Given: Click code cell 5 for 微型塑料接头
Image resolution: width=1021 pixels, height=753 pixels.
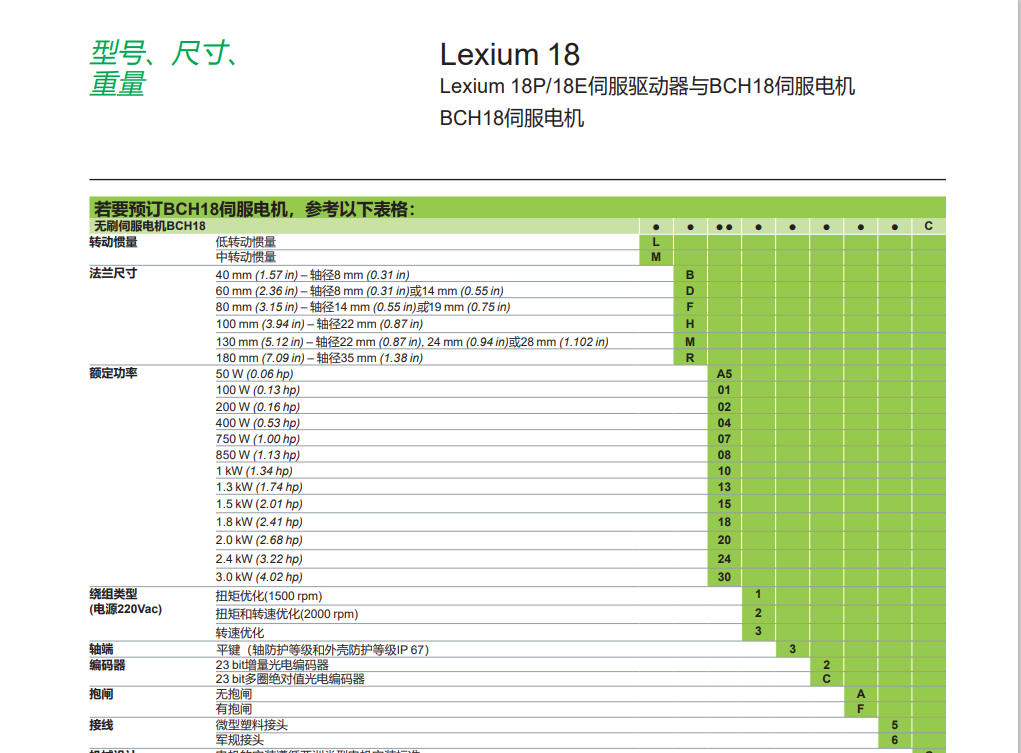Looking at the screenshot, I should pos(895,725).
